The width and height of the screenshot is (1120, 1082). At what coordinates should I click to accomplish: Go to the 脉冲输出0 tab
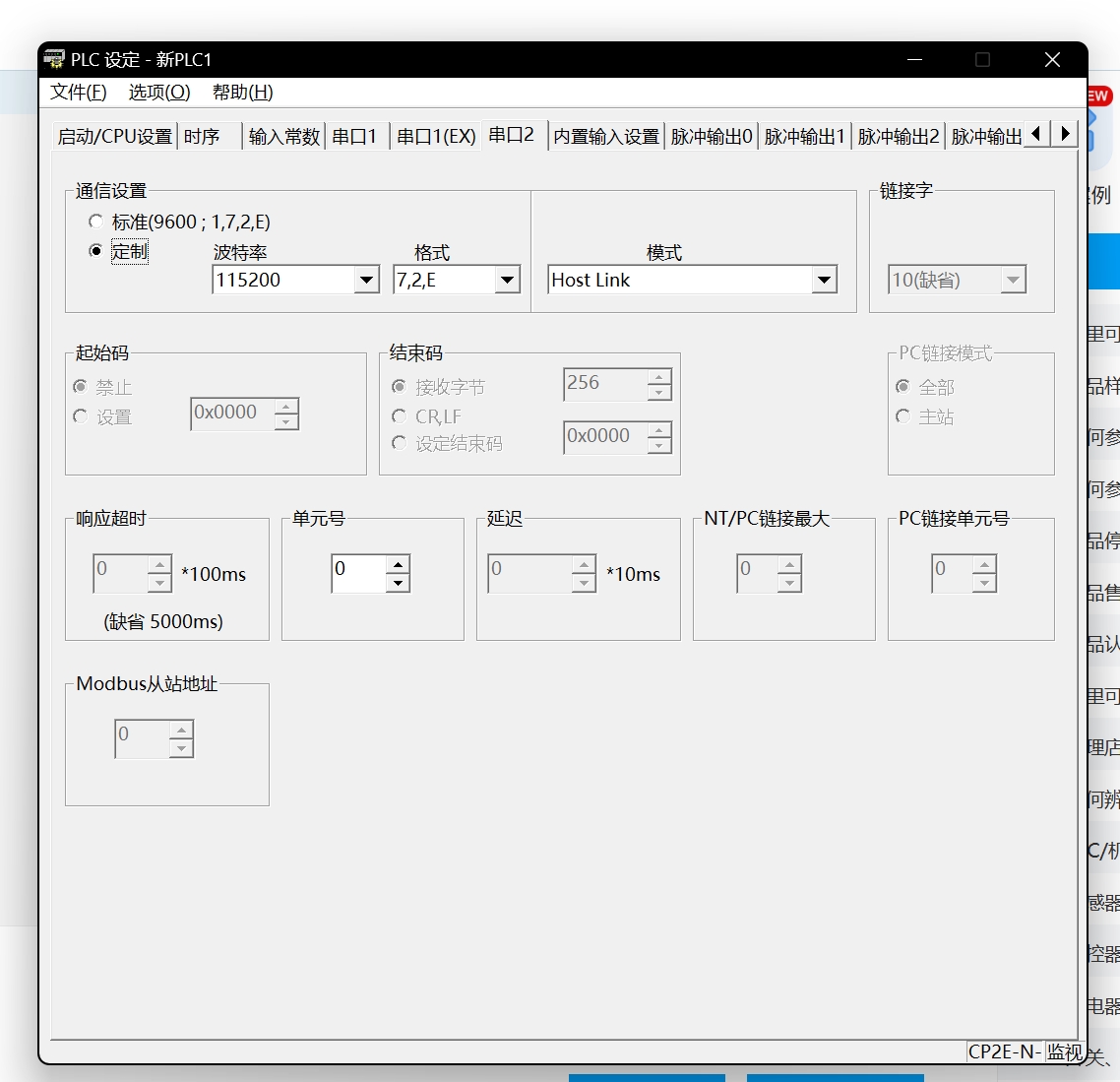[x=711, y=137]
